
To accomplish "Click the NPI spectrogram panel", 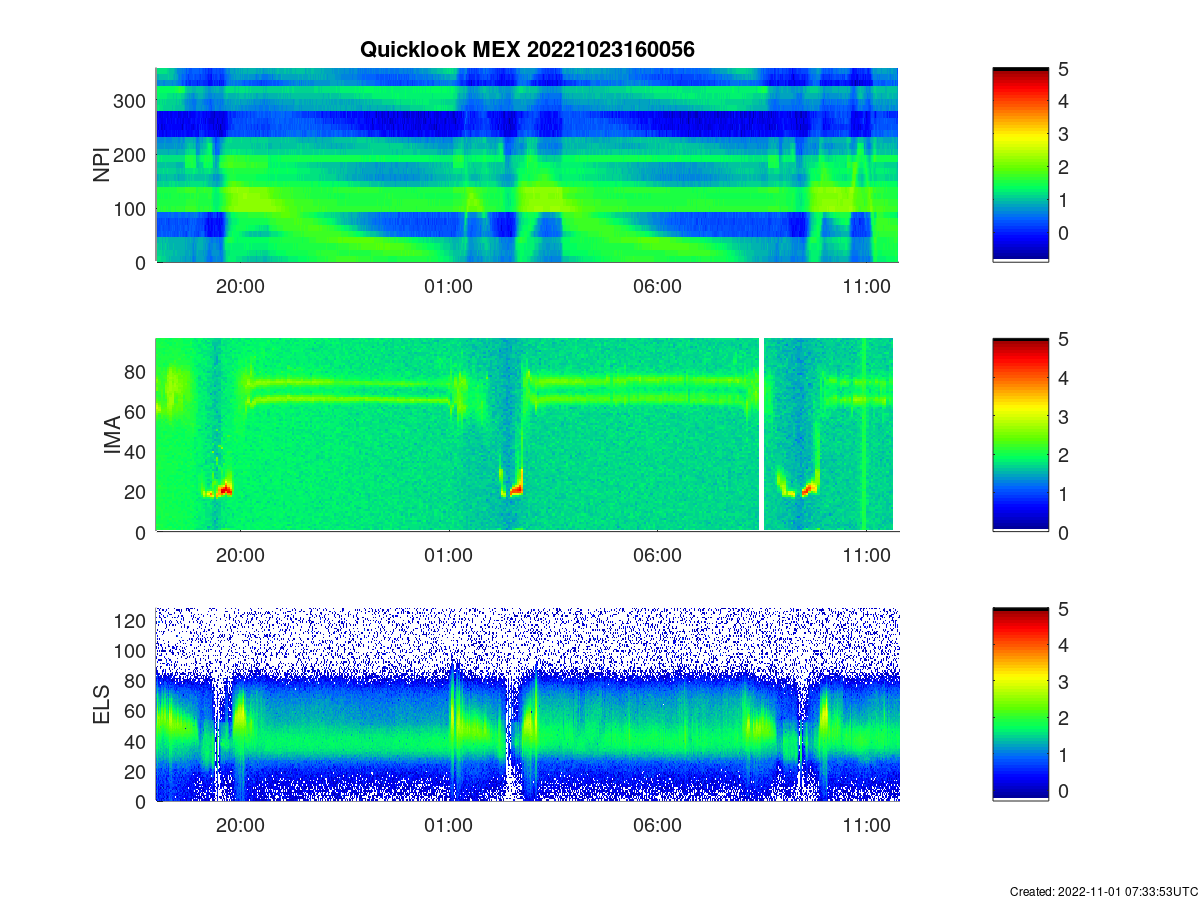I will pyautogui.click(x=527, y=165).
